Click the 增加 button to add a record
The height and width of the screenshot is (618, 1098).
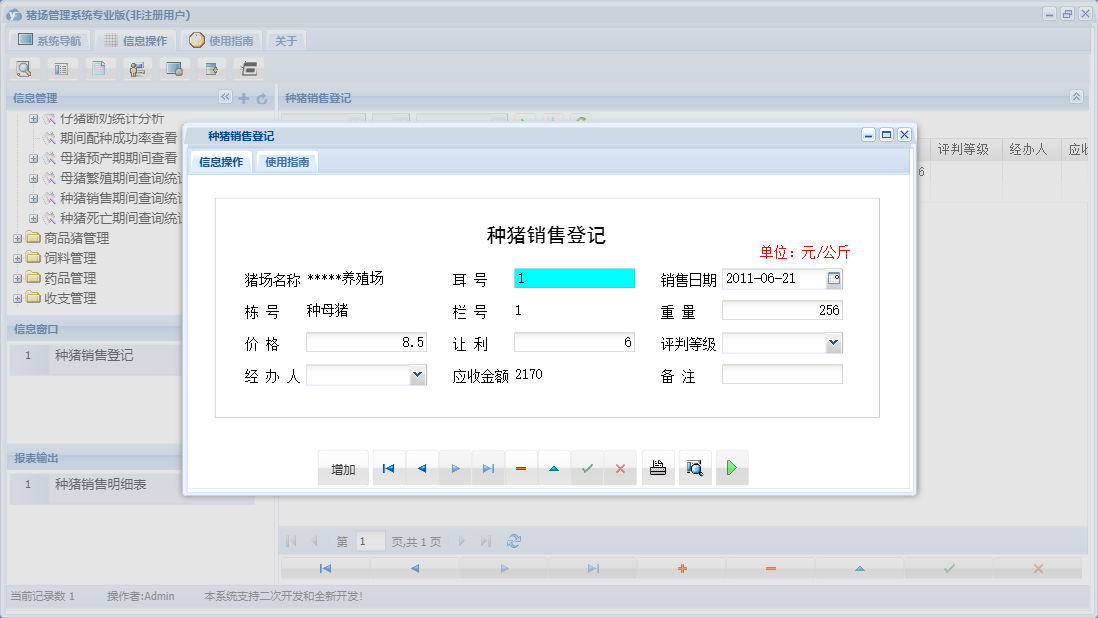pos(343,467)
